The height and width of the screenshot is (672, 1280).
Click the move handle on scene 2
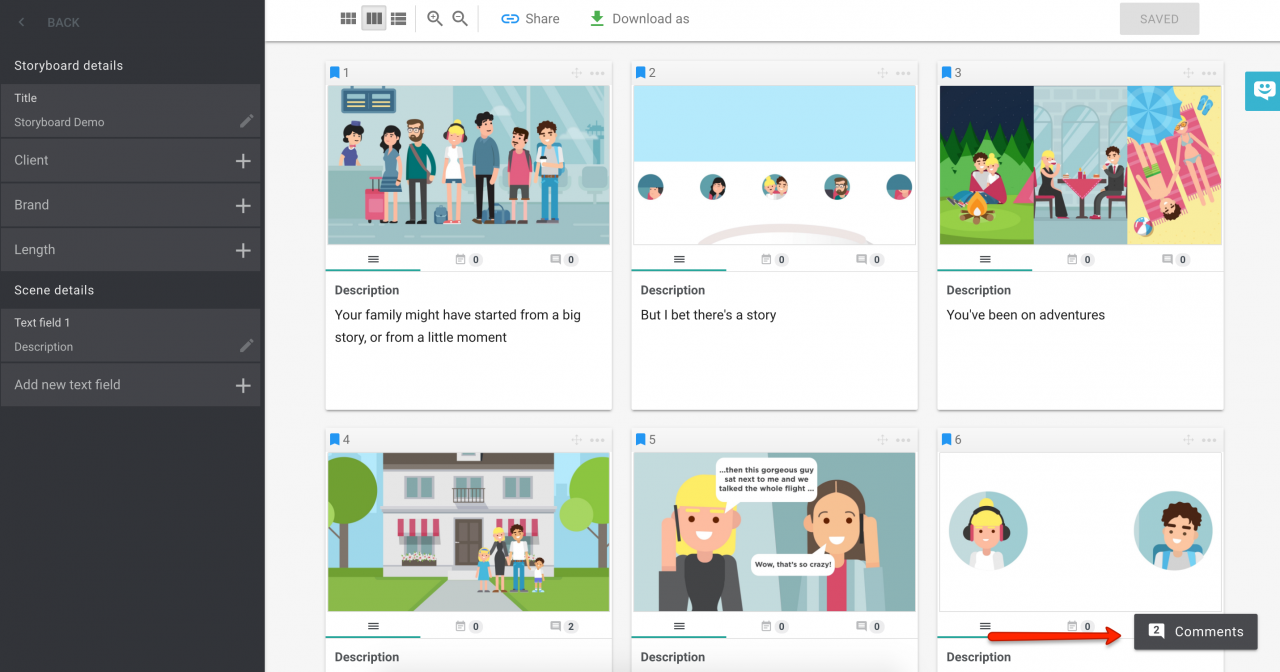pyautogui.click(x=882, y=73)
